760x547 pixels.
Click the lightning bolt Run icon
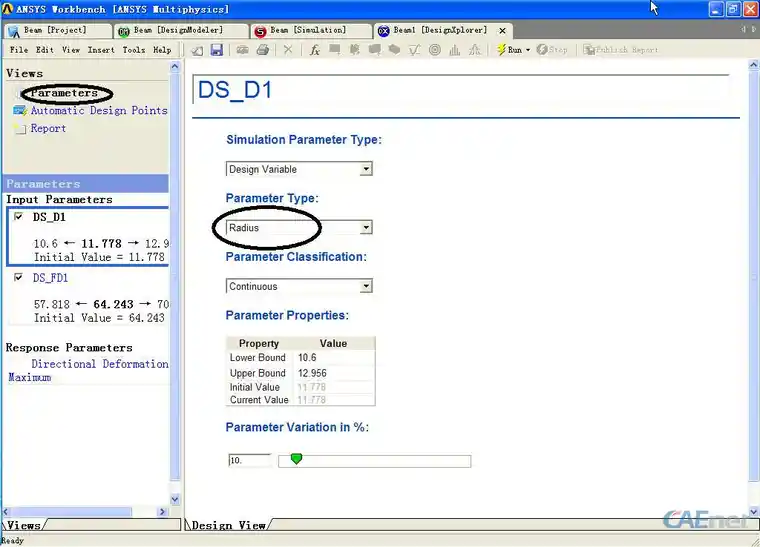coord(501,49)
